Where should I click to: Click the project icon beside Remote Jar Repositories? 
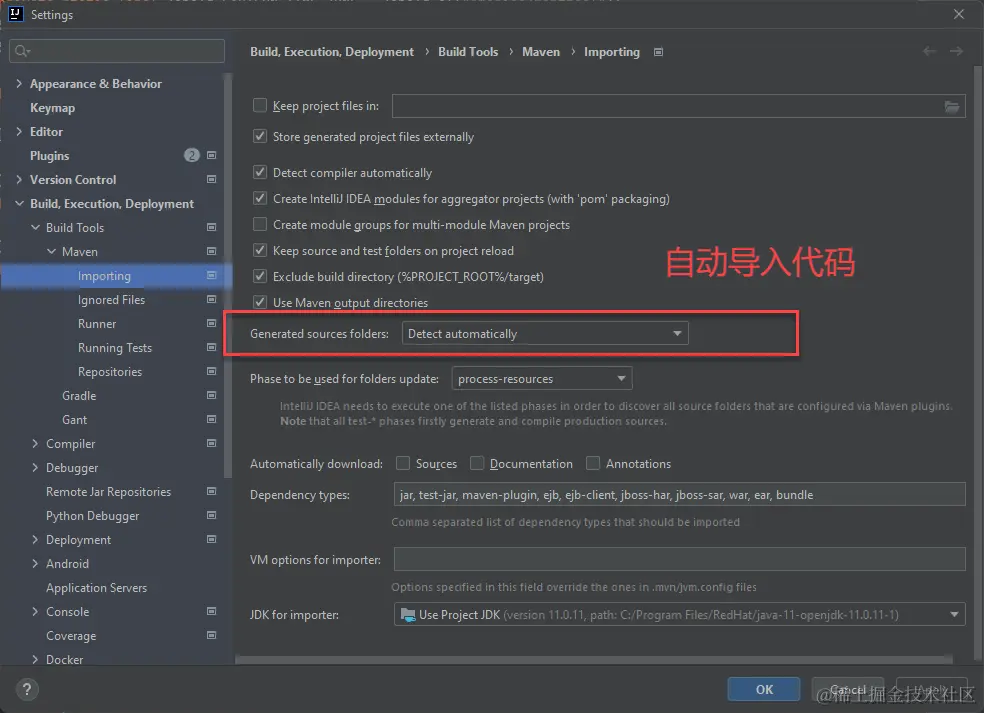[211, 491]
